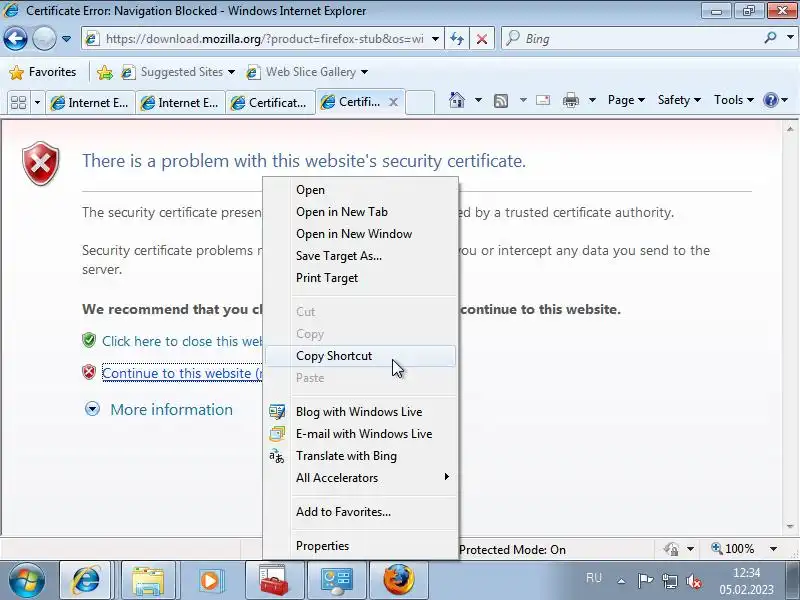Click the 100% zoom level button
This screenshot has width=800, height=600.
(733, 549)
